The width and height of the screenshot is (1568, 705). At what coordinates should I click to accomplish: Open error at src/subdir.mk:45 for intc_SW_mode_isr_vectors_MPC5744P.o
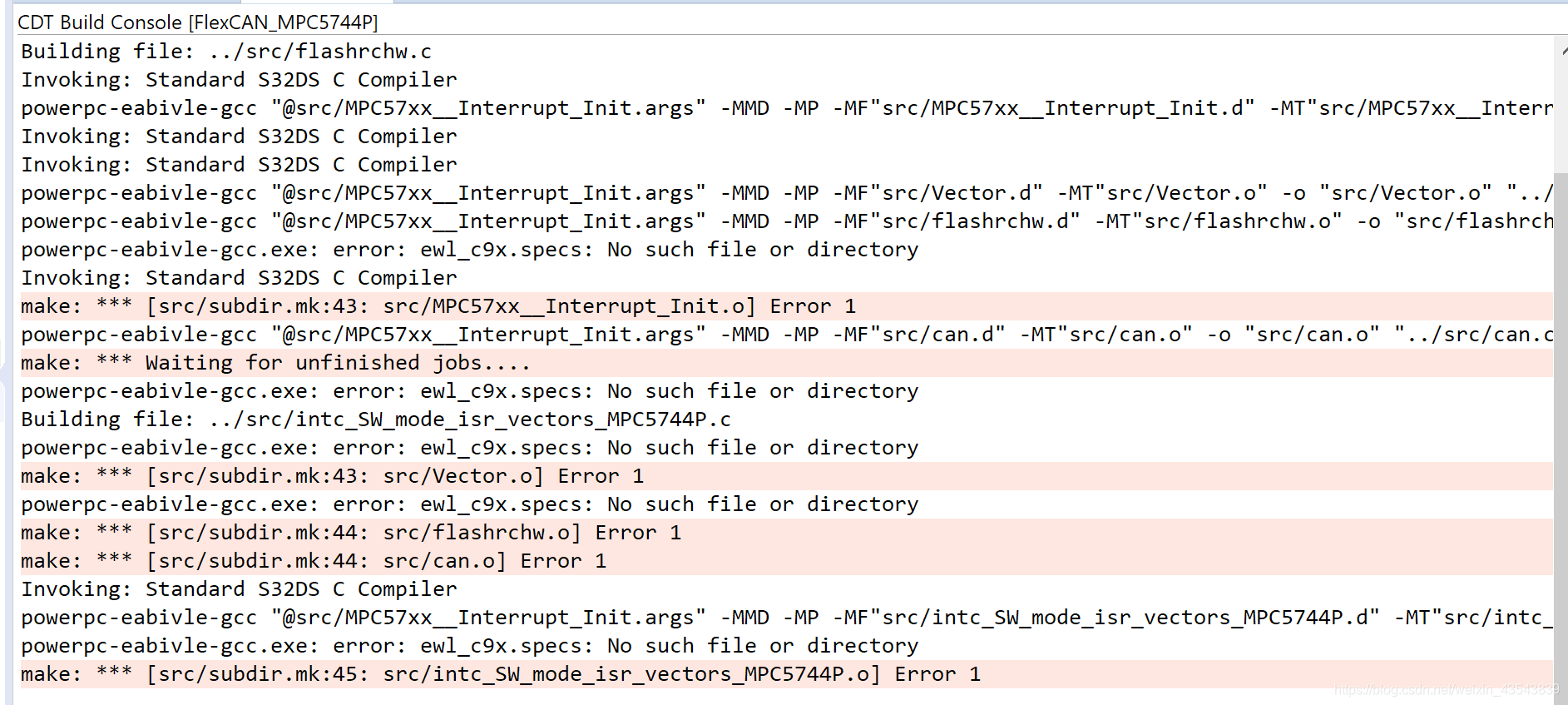(499, 673)
